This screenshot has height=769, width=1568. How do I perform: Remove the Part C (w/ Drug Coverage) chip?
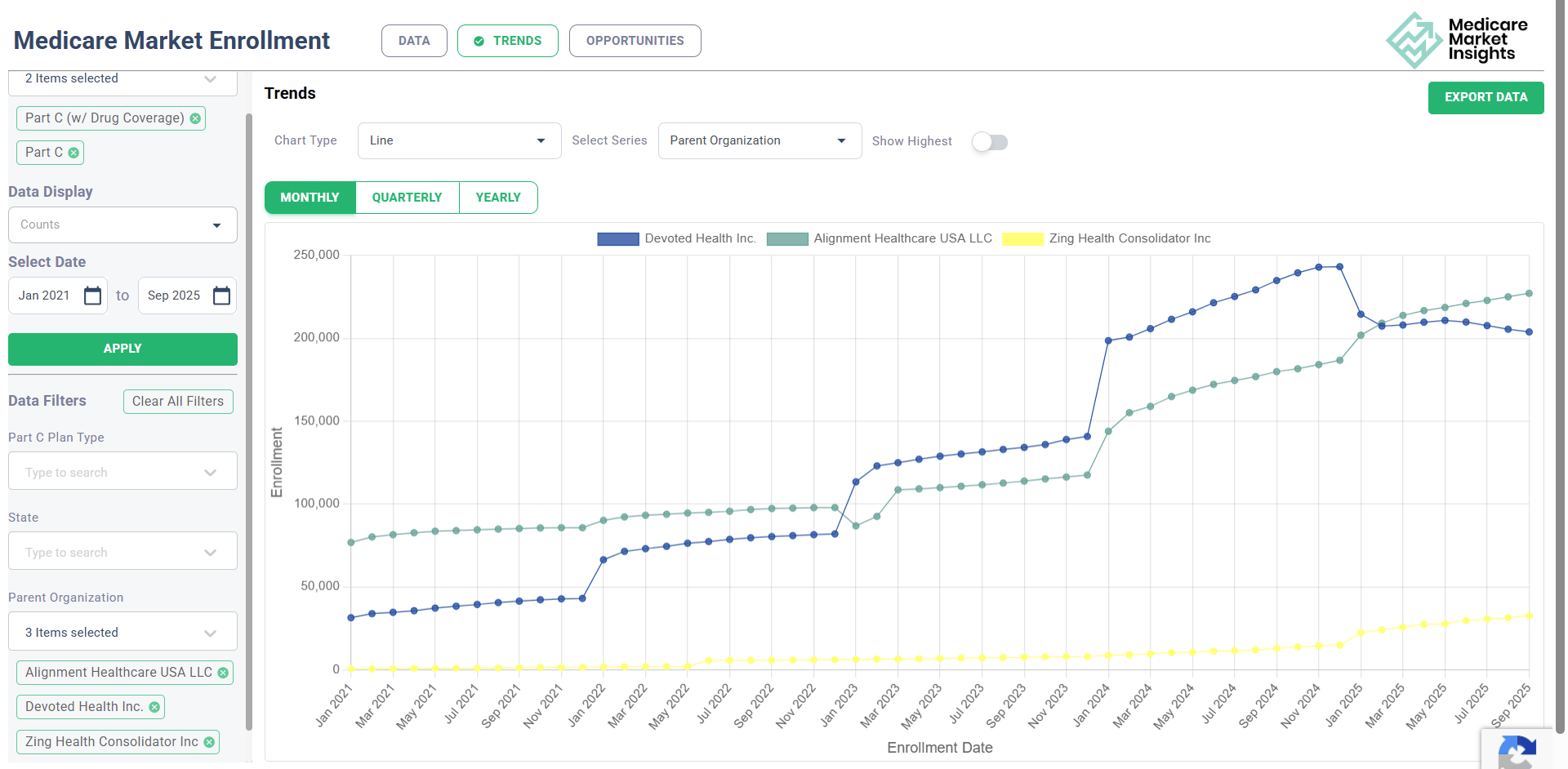[x=195, y=118]
